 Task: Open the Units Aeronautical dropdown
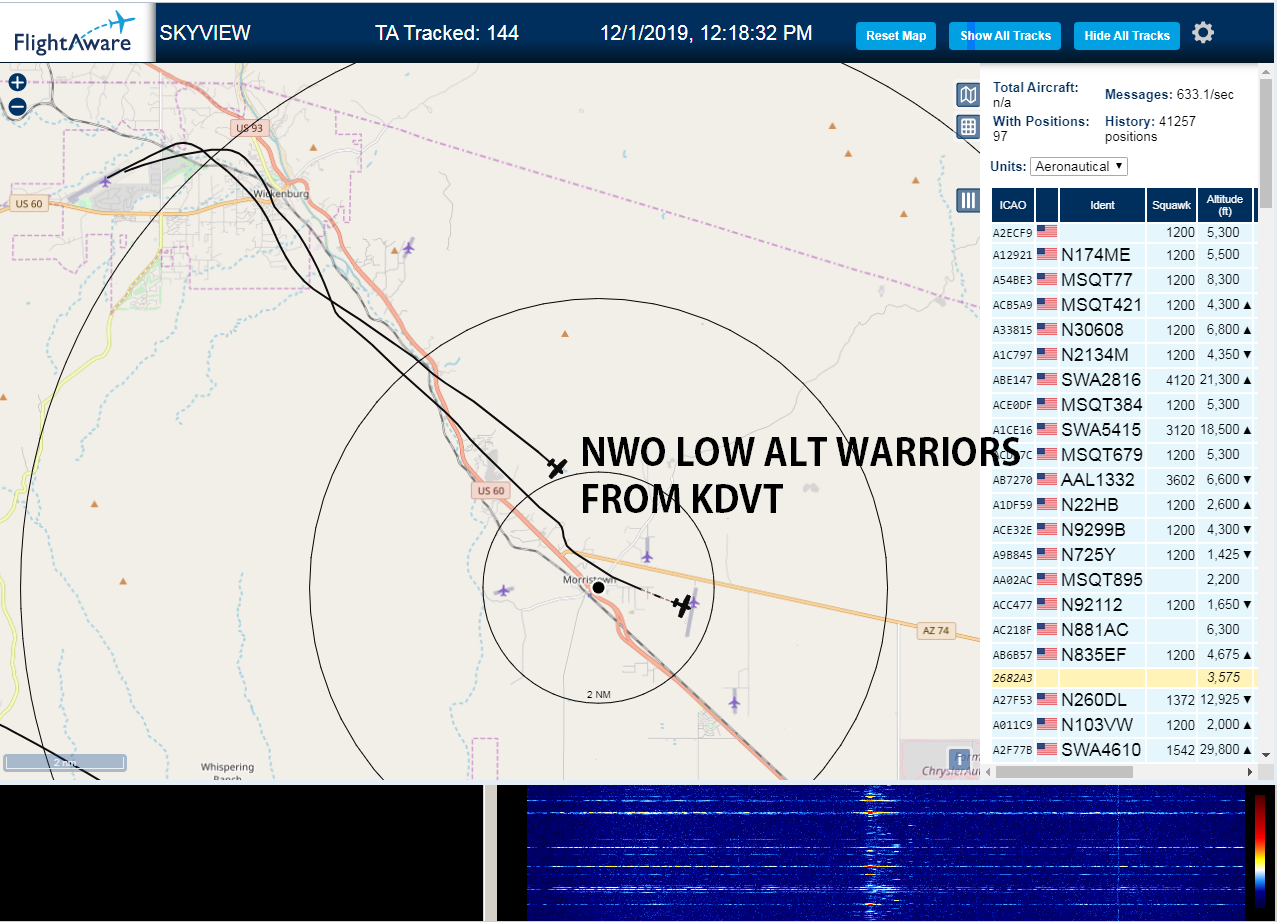[x=1079, y=166]
